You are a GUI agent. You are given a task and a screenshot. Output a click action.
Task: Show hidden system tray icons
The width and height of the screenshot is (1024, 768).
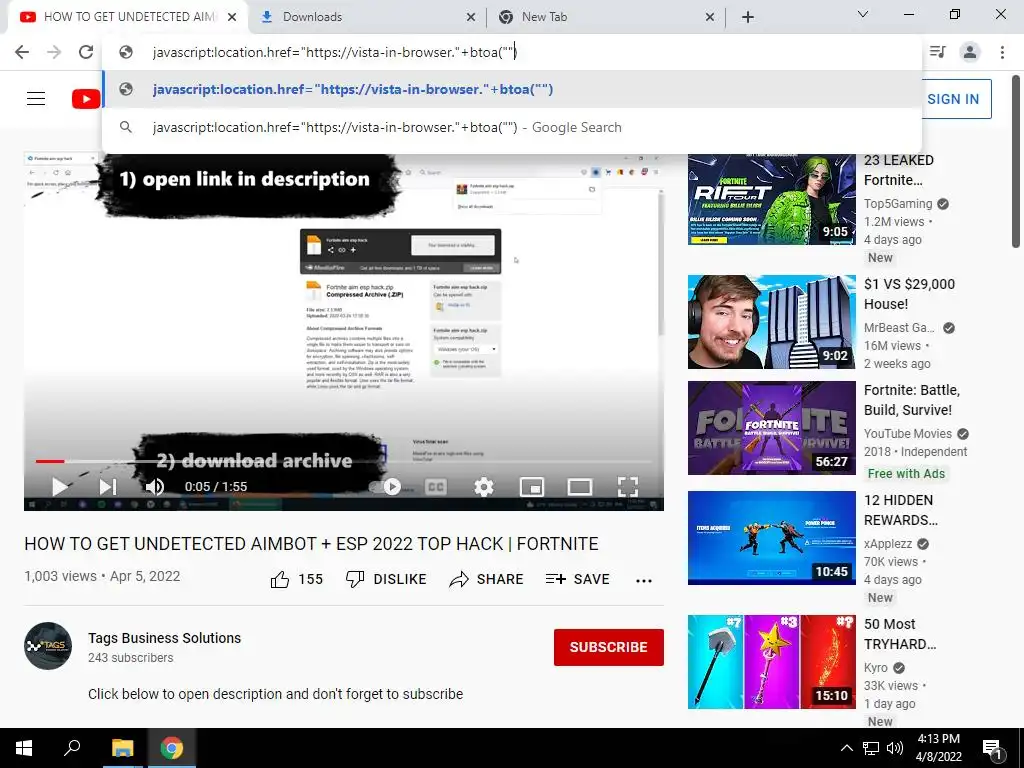846,748
